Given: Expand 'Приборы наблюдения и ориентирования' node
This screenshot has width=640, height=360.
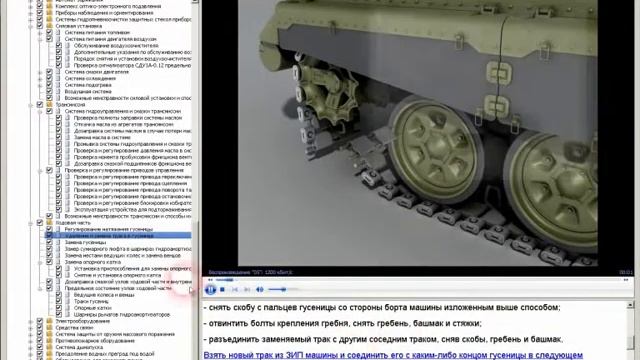Looking at the screenshot, I should click(x=31, y=13).
